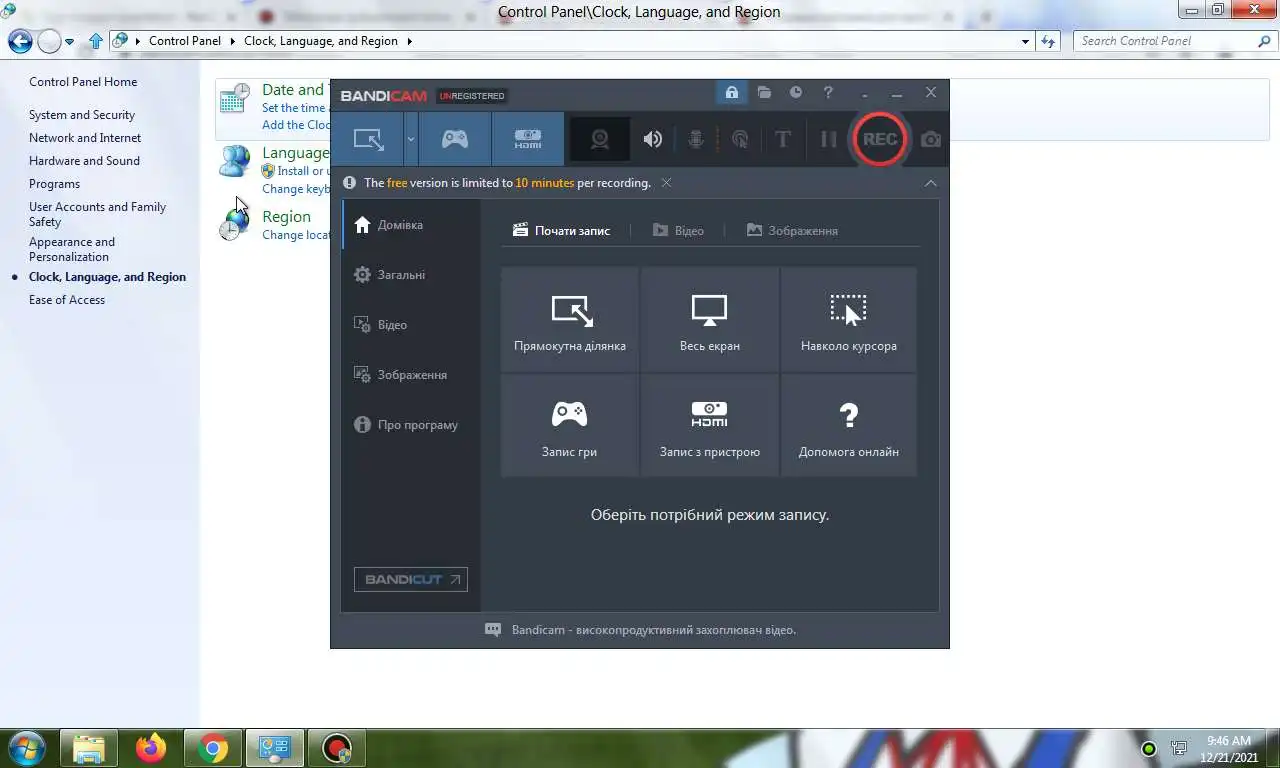The width and height of the screenshot is (1280, 768).
Task: Click the Date and Time calendar icon
Action: (x=235, y=98)
